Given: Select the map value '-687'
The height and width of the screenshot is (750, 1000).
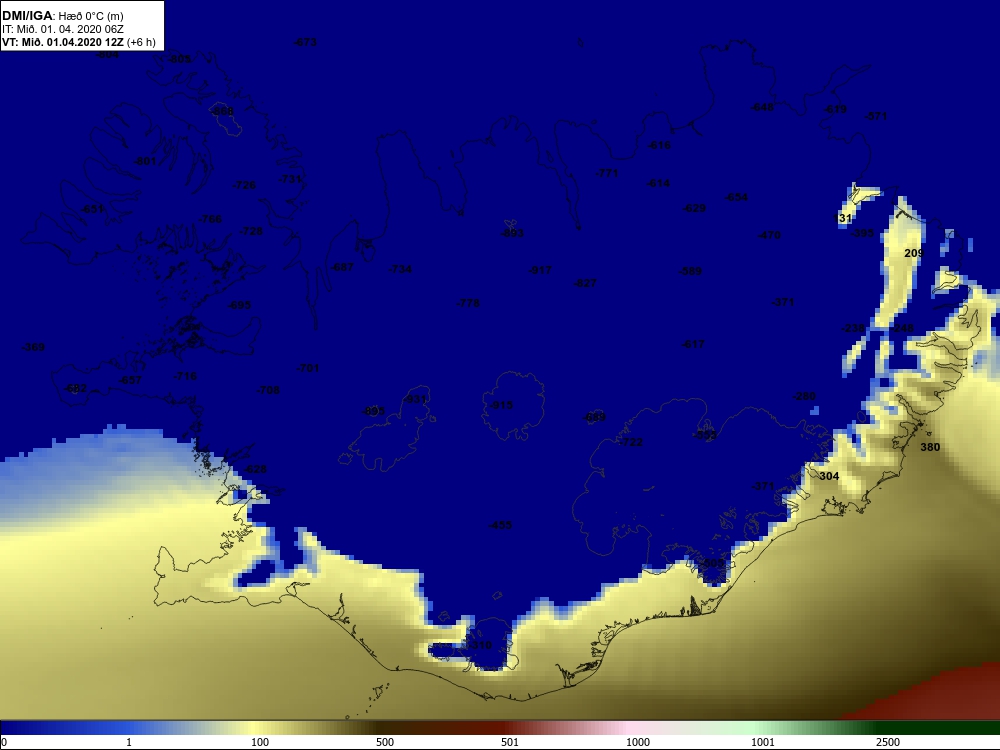Looking at the screenshot, I should tap(342, 267).
